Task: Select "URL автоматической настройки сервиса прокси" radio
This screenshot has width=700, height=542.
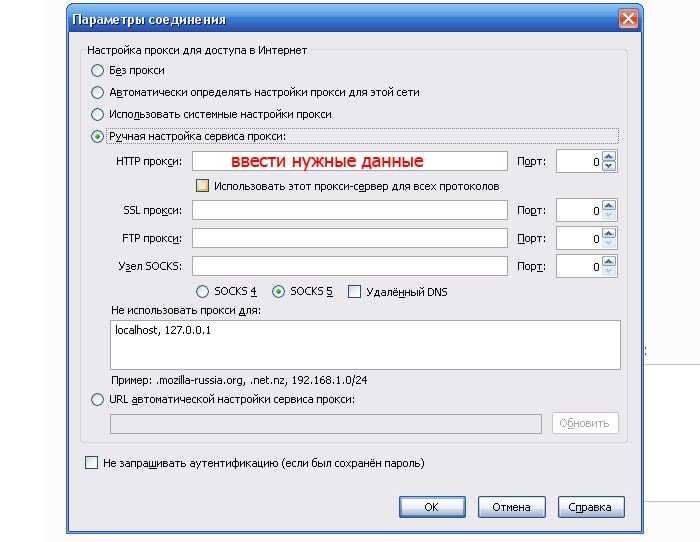Action: click(x=97, y=399)
